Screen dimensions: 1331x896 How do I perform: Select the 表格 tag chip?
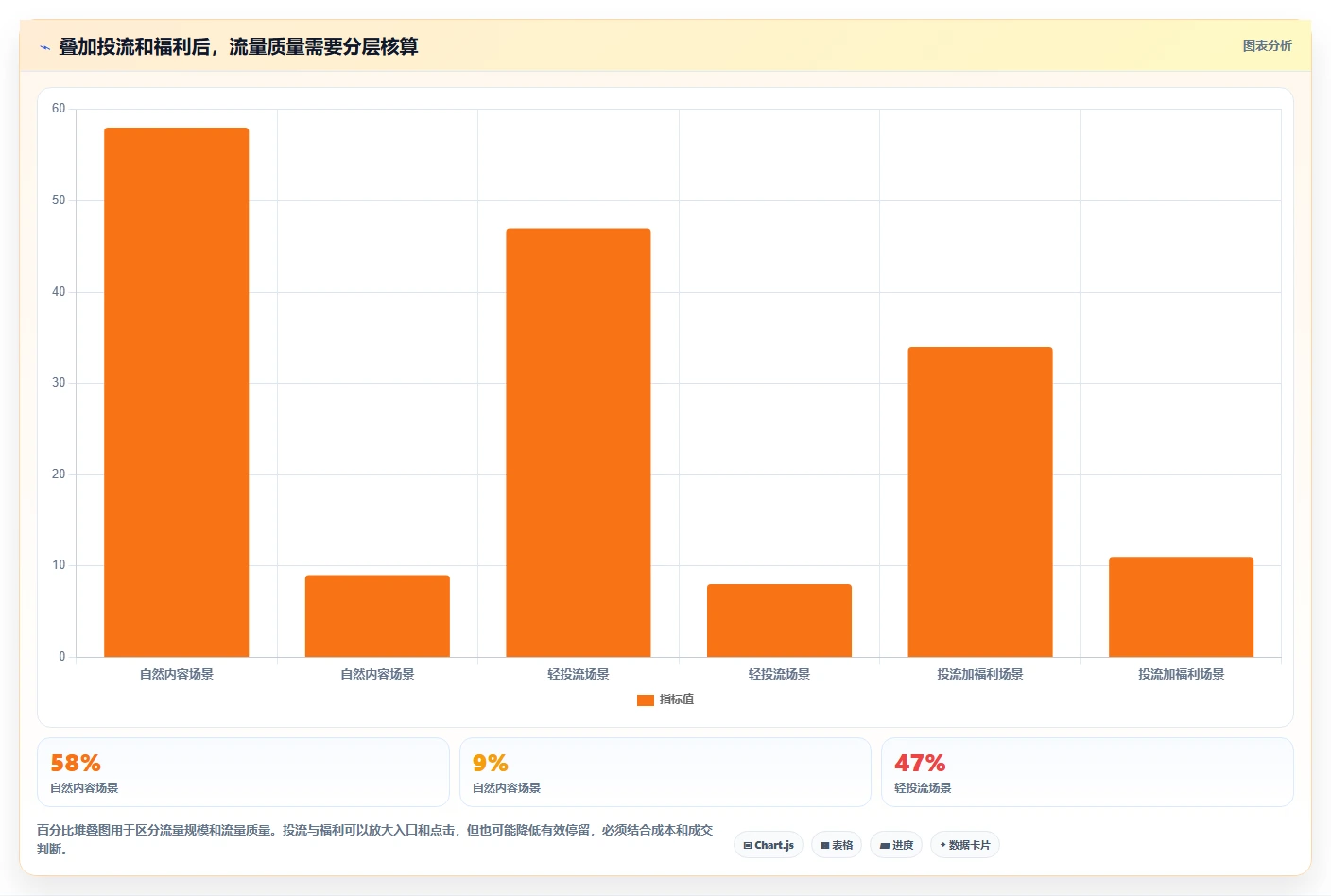[837, 845]
